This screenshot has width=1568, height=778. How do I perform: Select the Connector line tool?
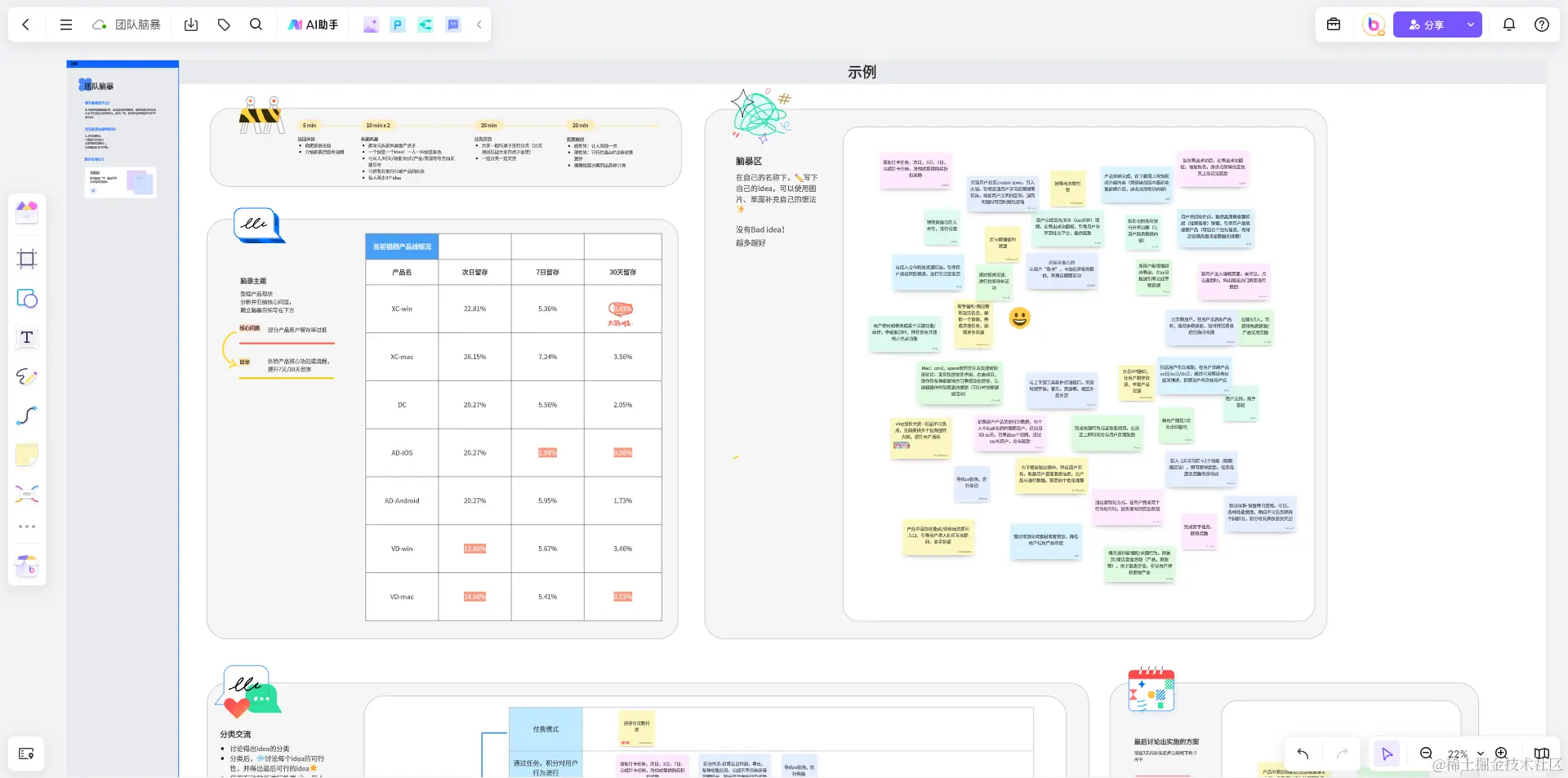(x=27, y=416)
